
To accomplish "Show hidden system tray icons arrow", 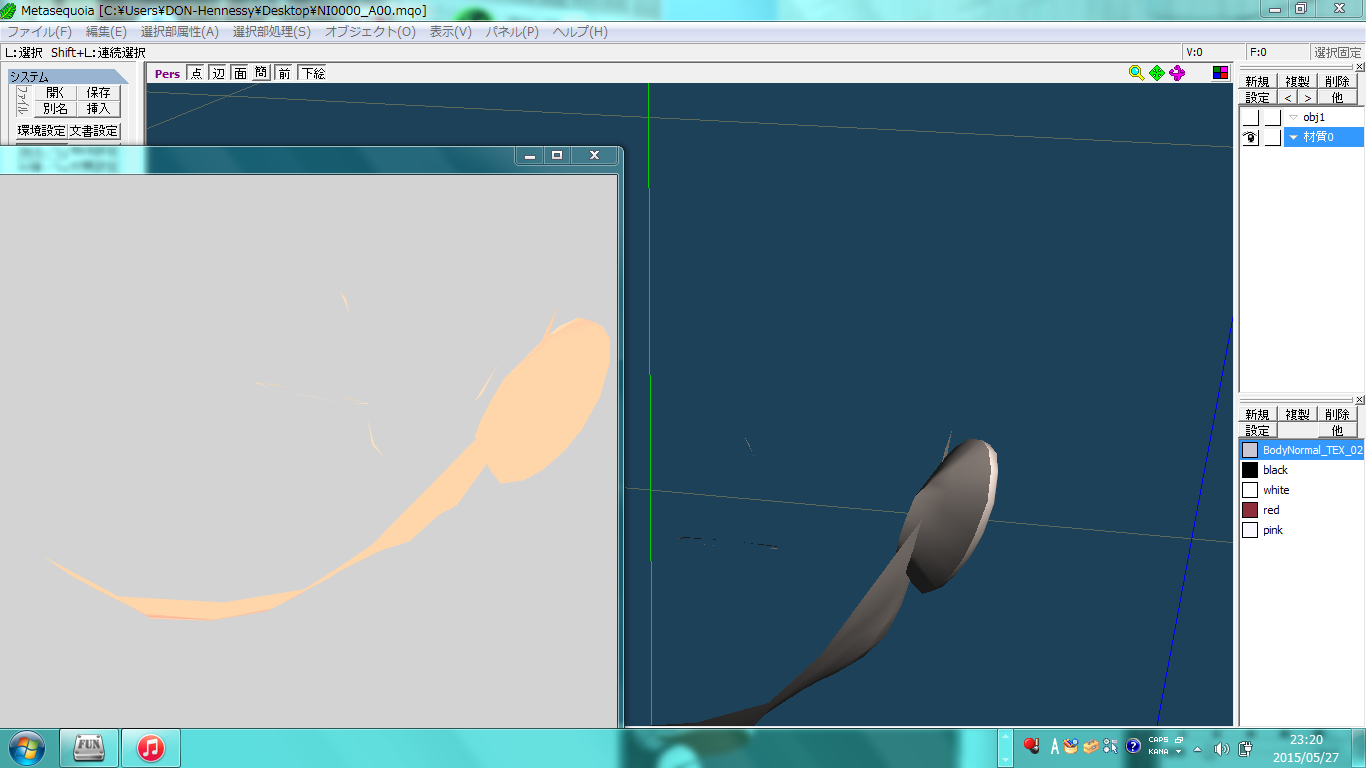I will [1198, 748].
